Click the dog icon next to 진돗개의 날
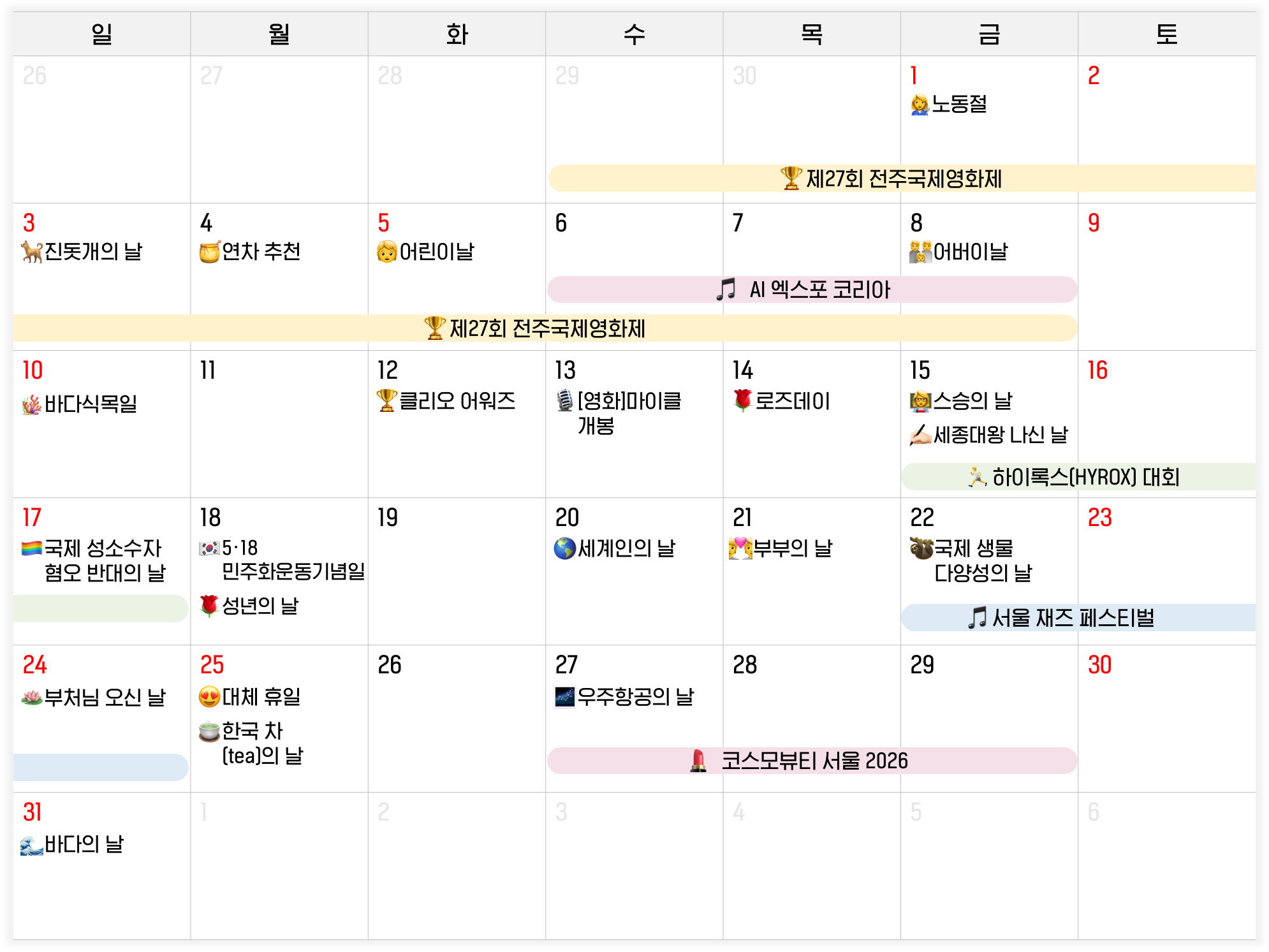Viewport: 1269px width, 952px height. point(31,251)
